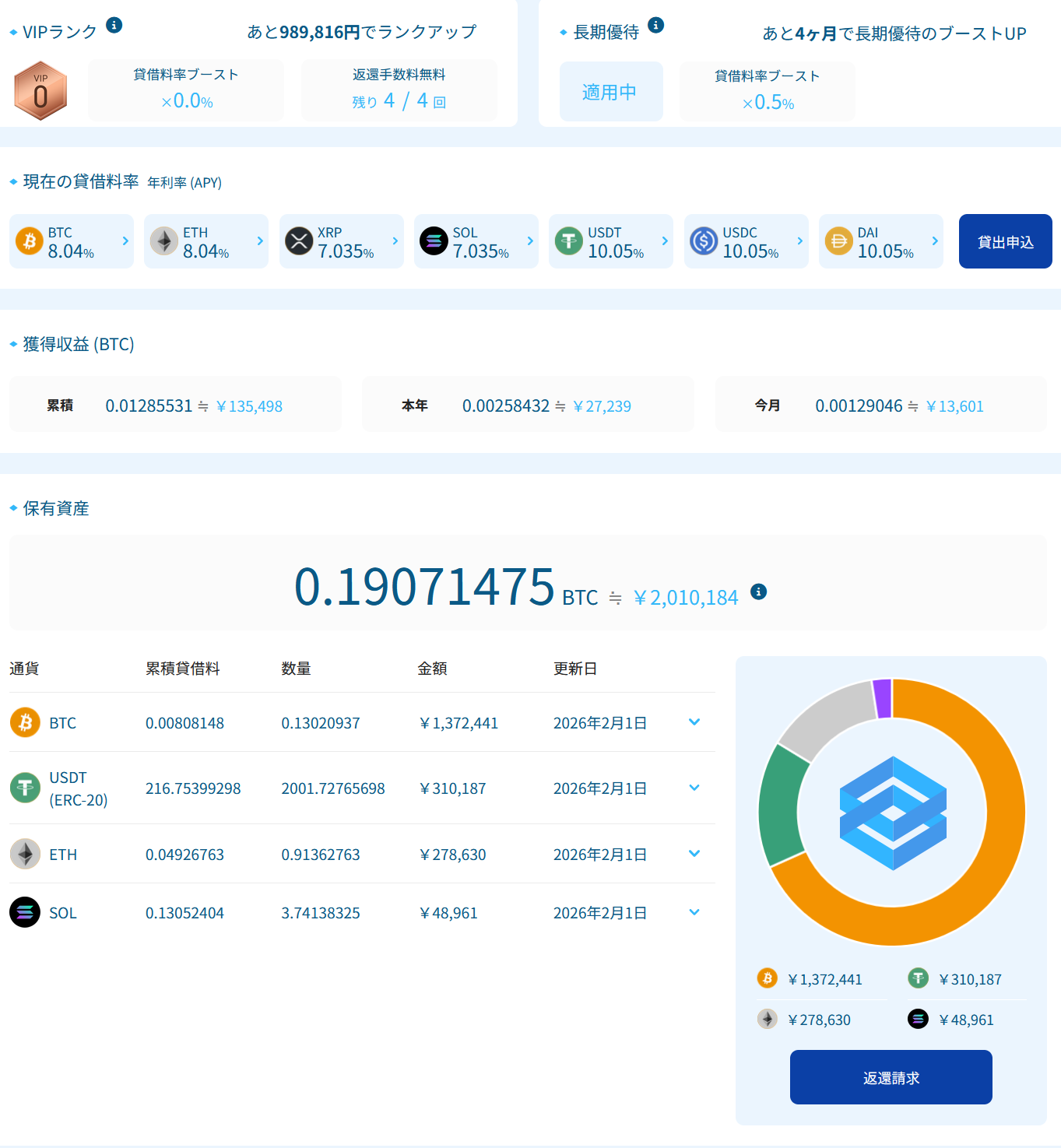Open the DAI 10.05% rate card
The height and width of the screenshot is (1148, 1061).
tap(880, 241)
